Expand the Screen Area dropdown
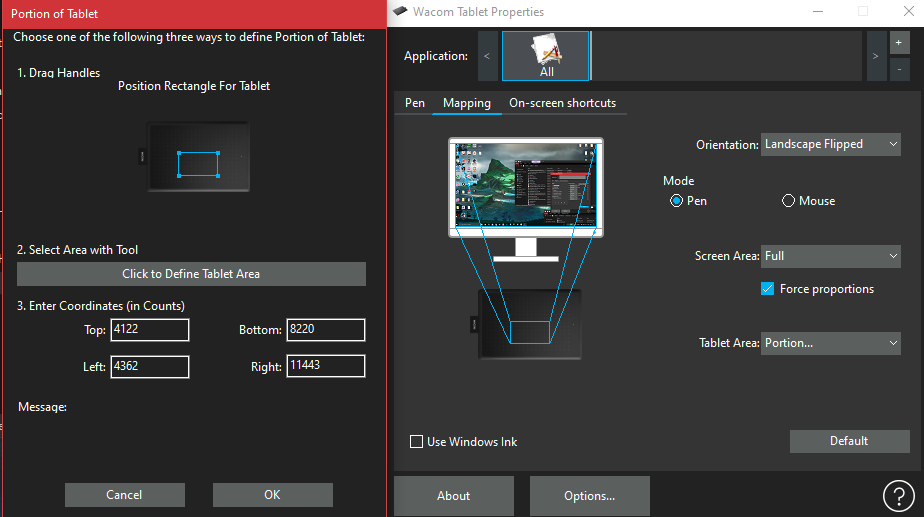The image size is (924, 517). click(831, 256)
